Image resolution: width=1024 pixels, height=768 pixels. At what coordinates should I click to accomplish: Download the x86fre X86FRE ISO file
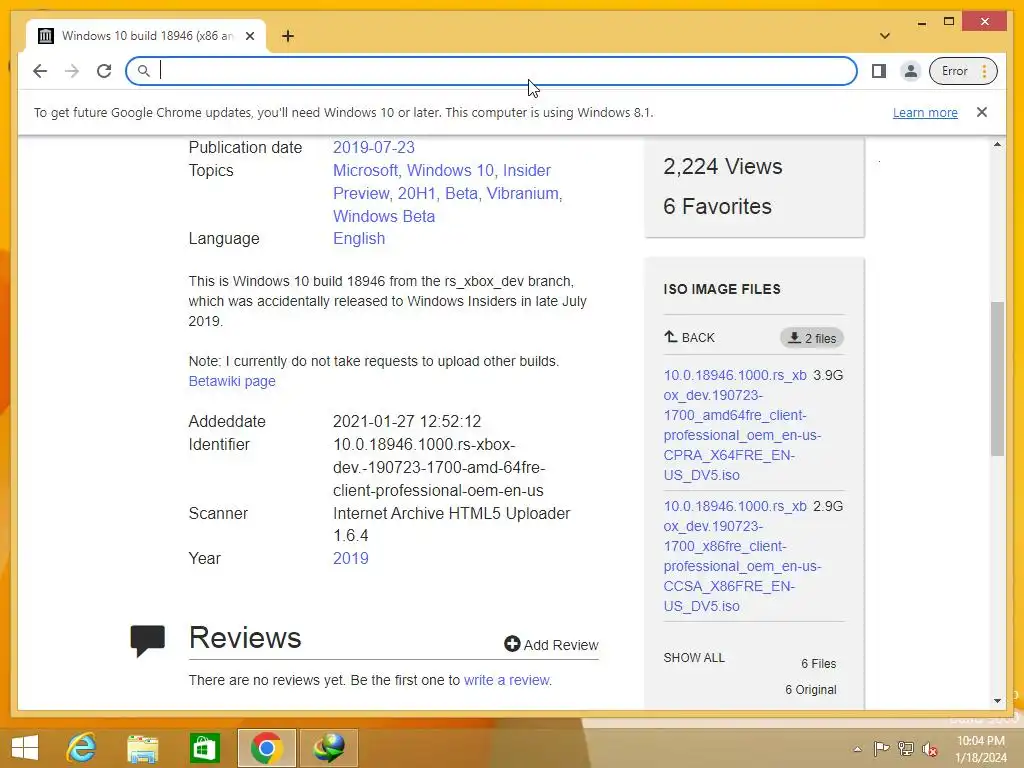(742, 556)
